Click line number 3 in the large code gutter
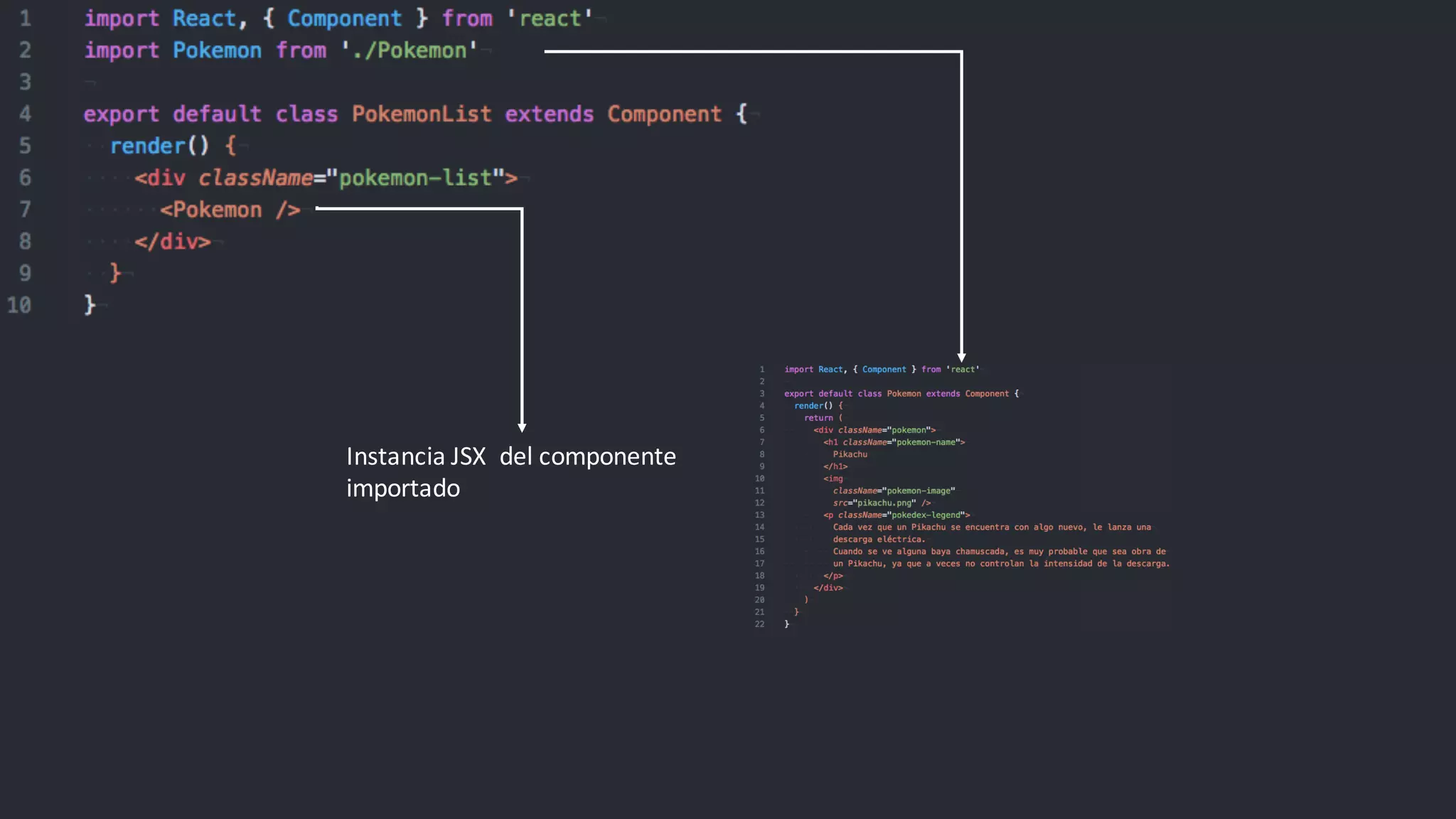The height and width of the screenshot is (819, 1456). coord(25,82)
